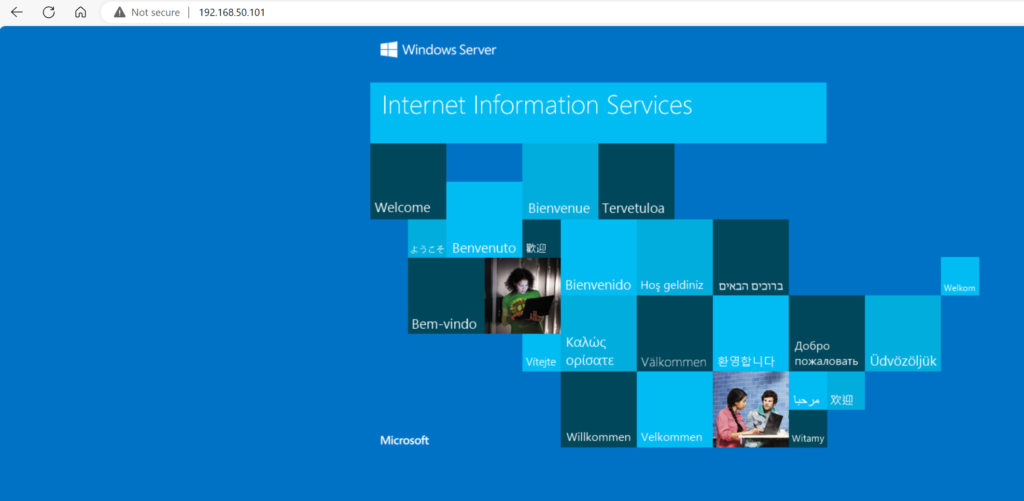This screenshot has width=1024, height=501.
Task: Click the Arabic مرحبا tile
Action: pos(808,391)
